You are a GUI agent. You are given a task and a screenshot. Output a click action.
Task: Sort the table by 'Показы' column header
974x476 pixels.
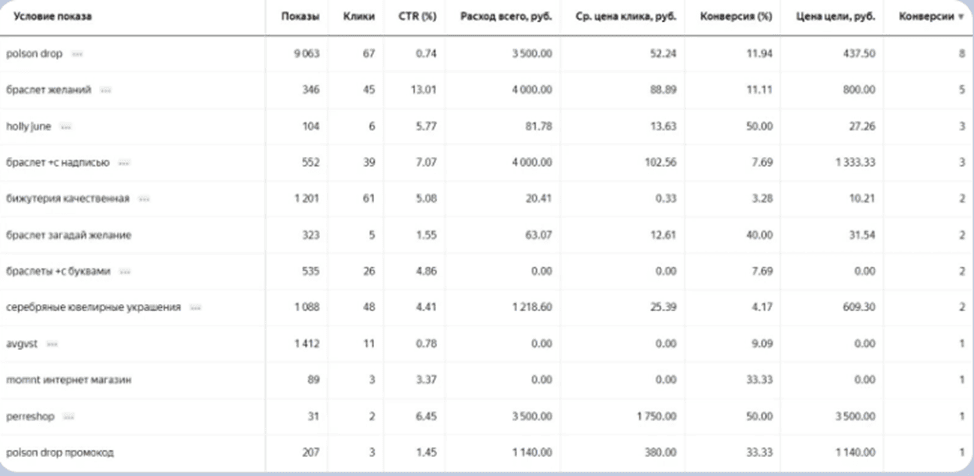(301, 17)
